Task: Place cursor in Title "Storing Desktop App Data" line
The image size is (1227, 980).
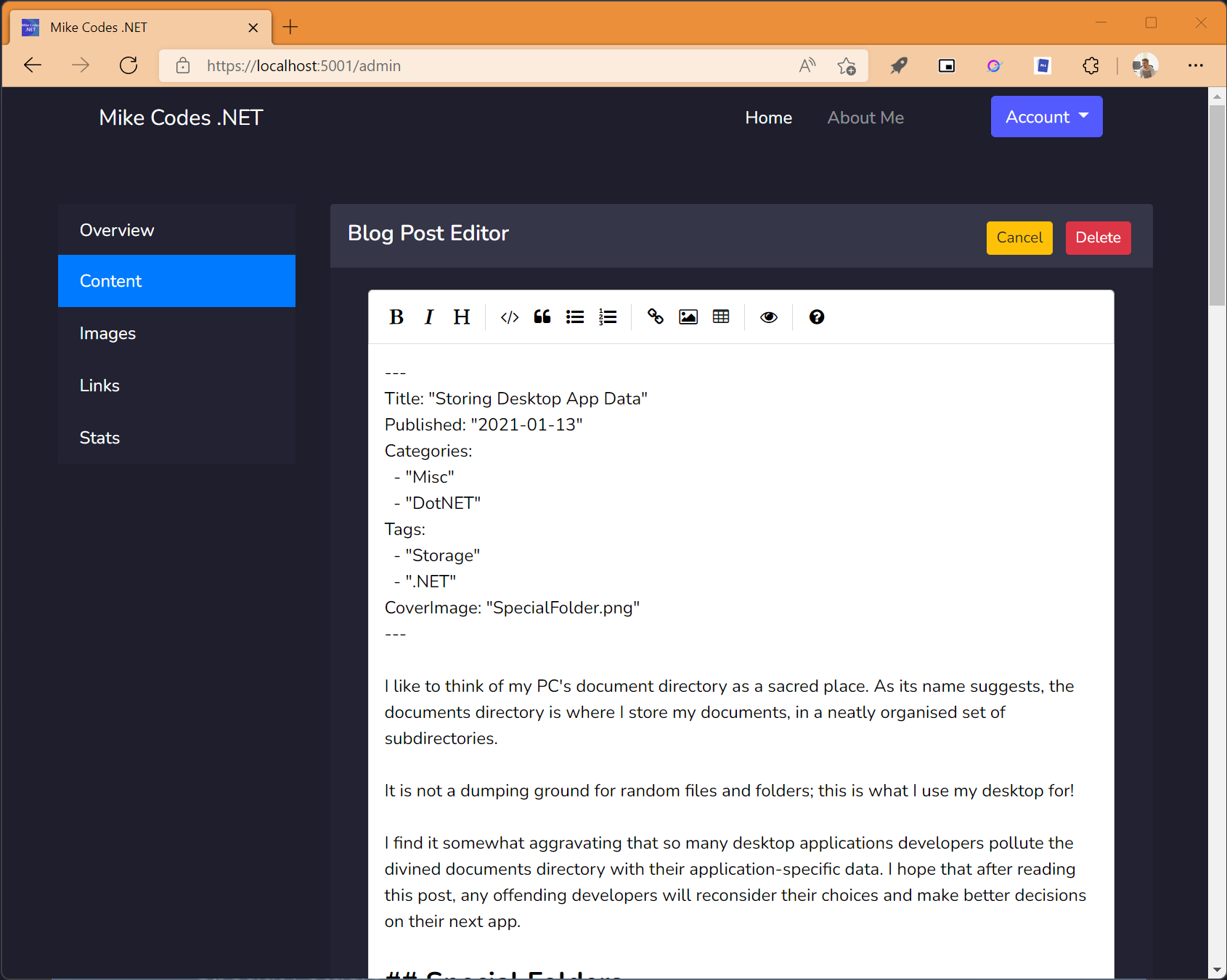Action: click(516, 399)
